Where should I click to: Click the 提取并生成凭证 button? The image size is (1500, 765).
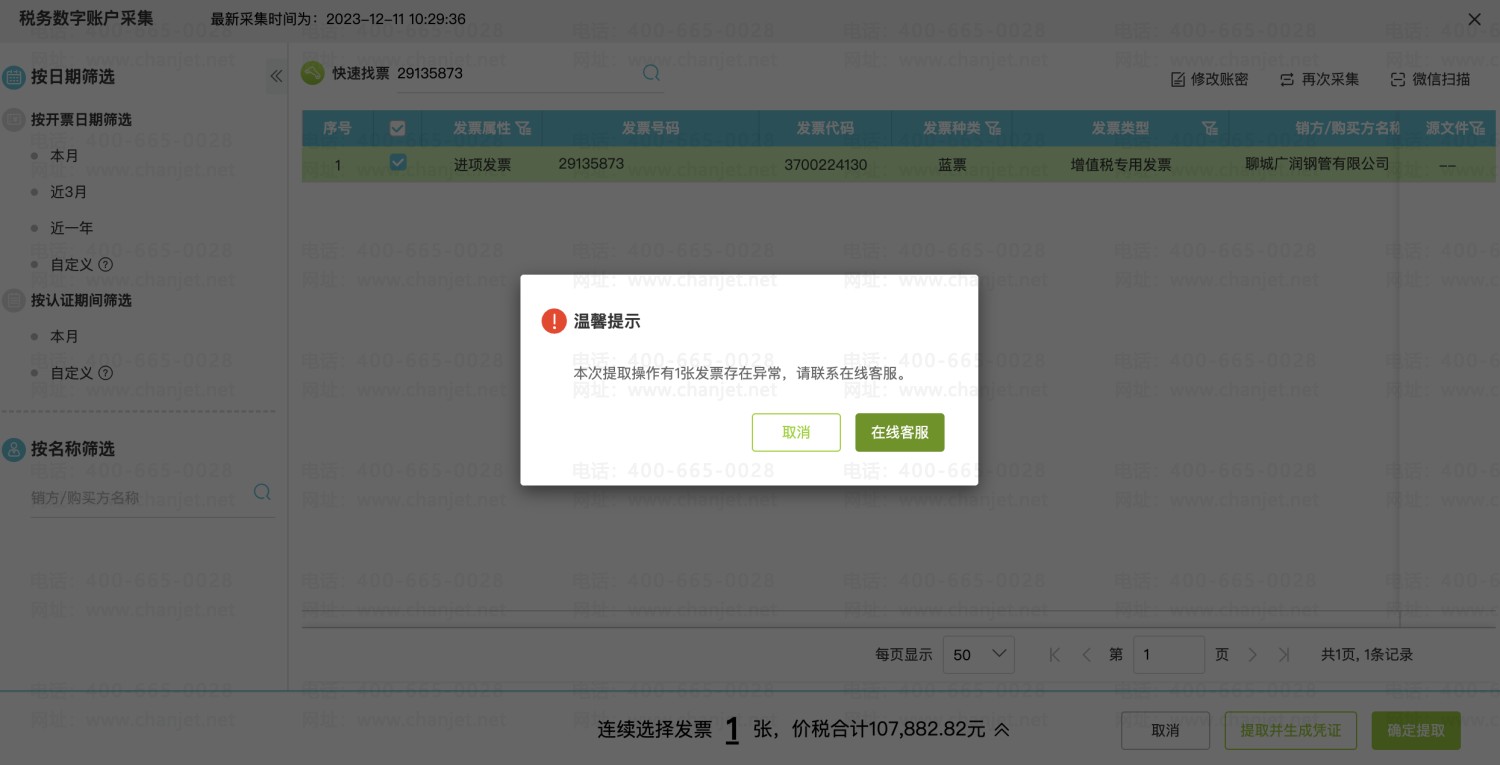(x=1290, y=730)
